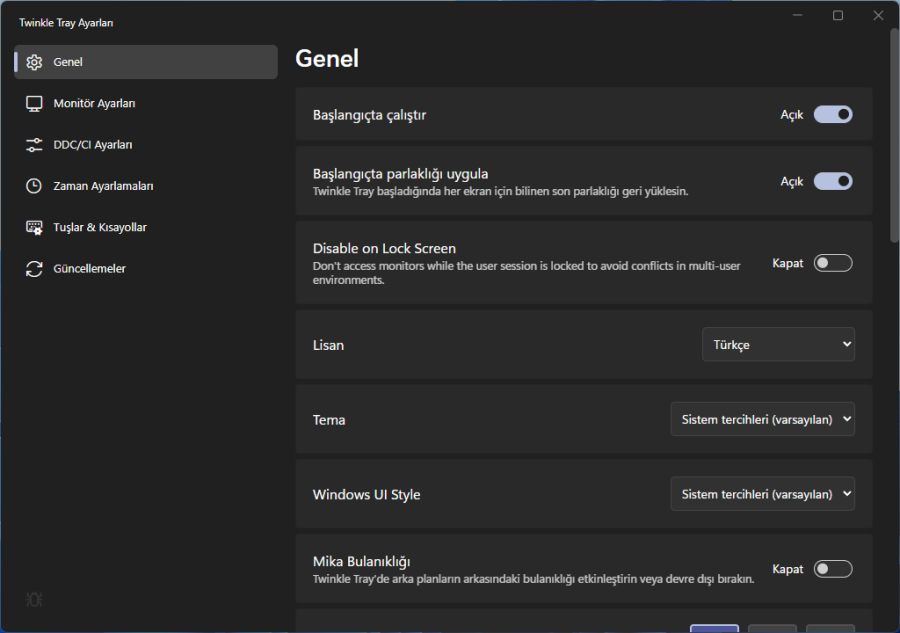Click the highlighted button at the bottom edge

tap(714, 628)
